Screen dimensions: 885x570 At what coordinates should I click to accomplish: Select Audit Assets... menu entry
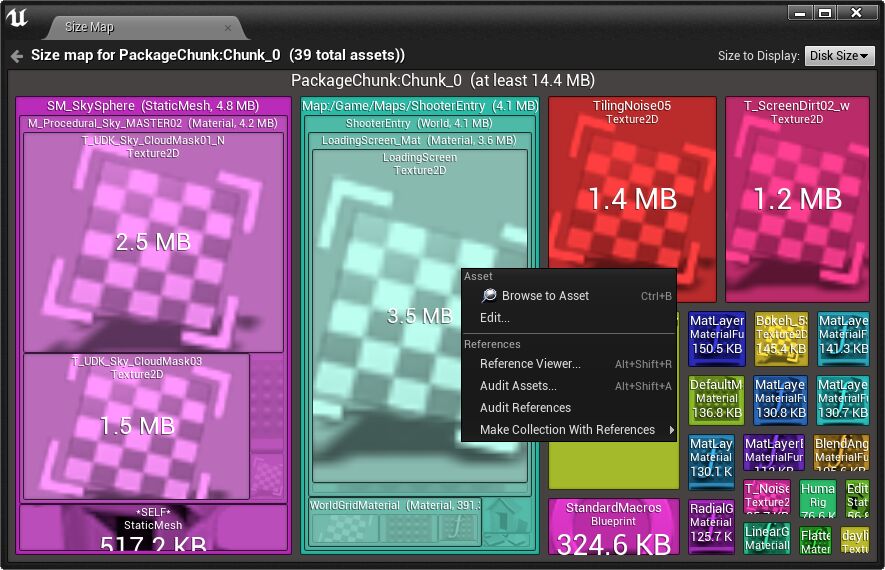tap(518, 386)
